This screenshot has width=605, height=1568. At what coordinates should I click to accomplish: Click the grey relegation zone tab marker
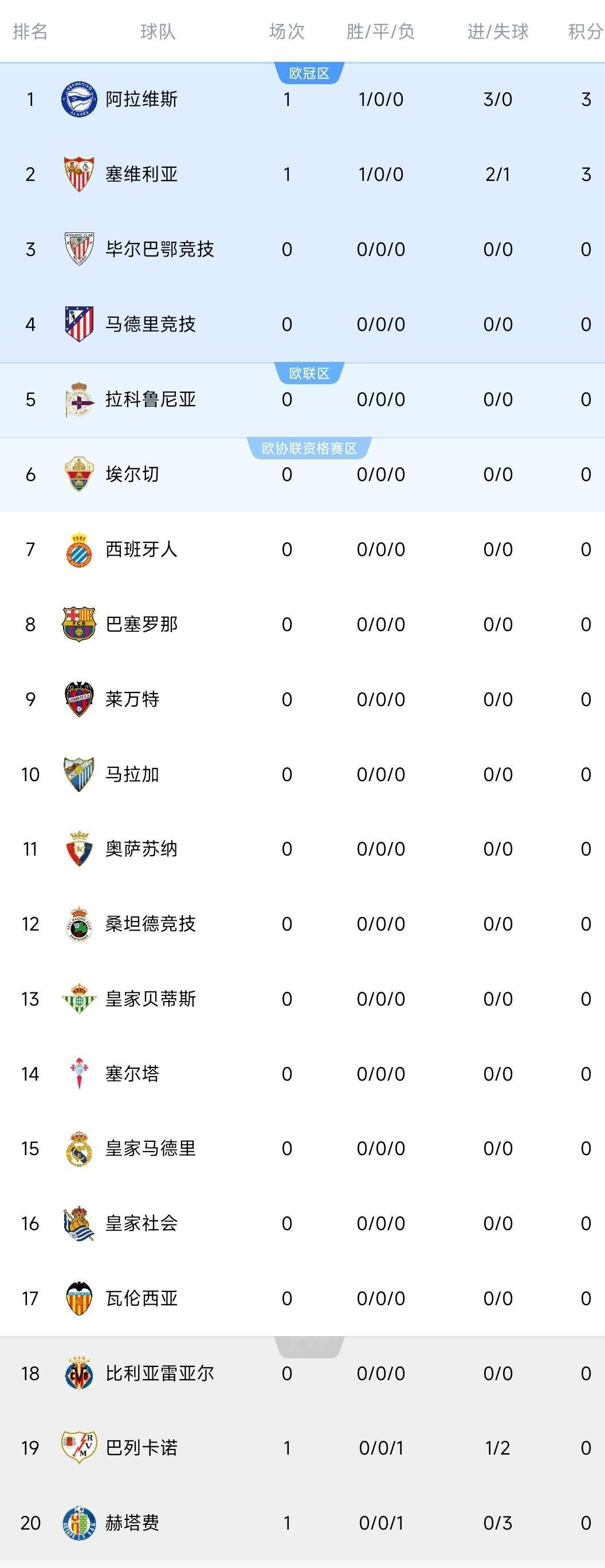pyautogui.click(x=309, y=1346)
